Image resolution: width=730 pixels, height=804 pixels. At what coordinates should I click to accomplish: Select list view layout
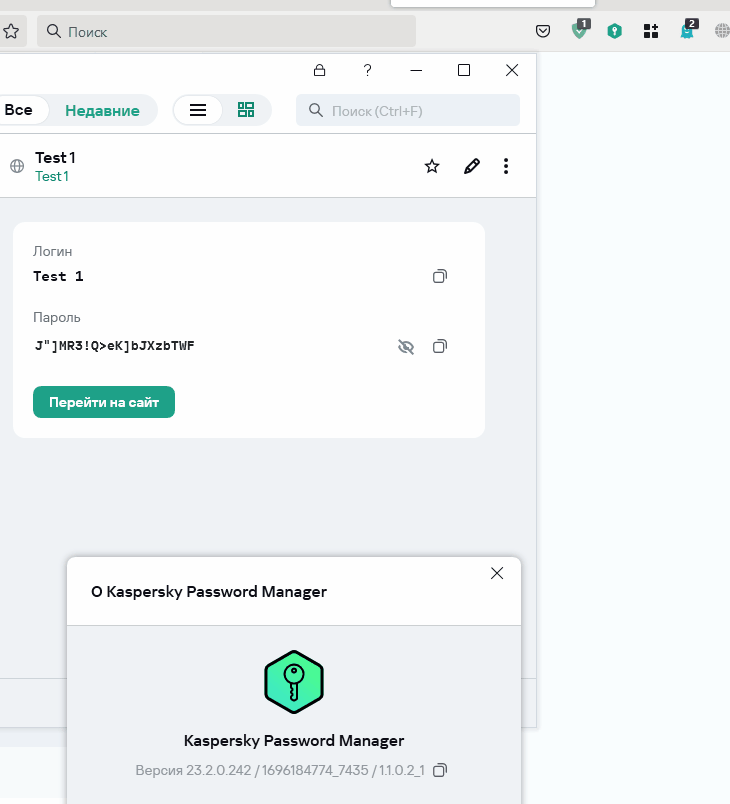pyautogui.click(x=198, y=110)
